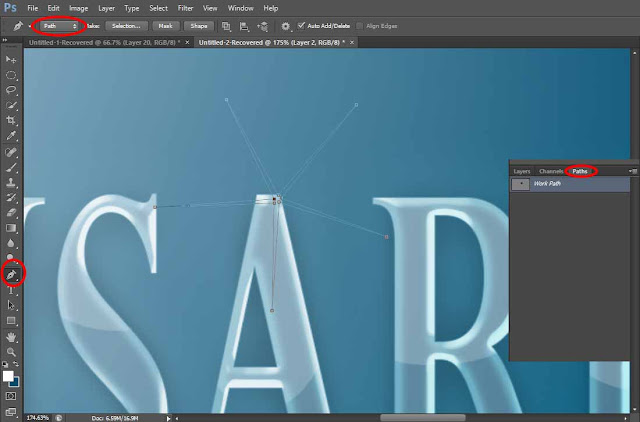Image resolution: width=640 pixels, height=422 pixels.
Task: Select the Brush tool
Action: point(11,167)
